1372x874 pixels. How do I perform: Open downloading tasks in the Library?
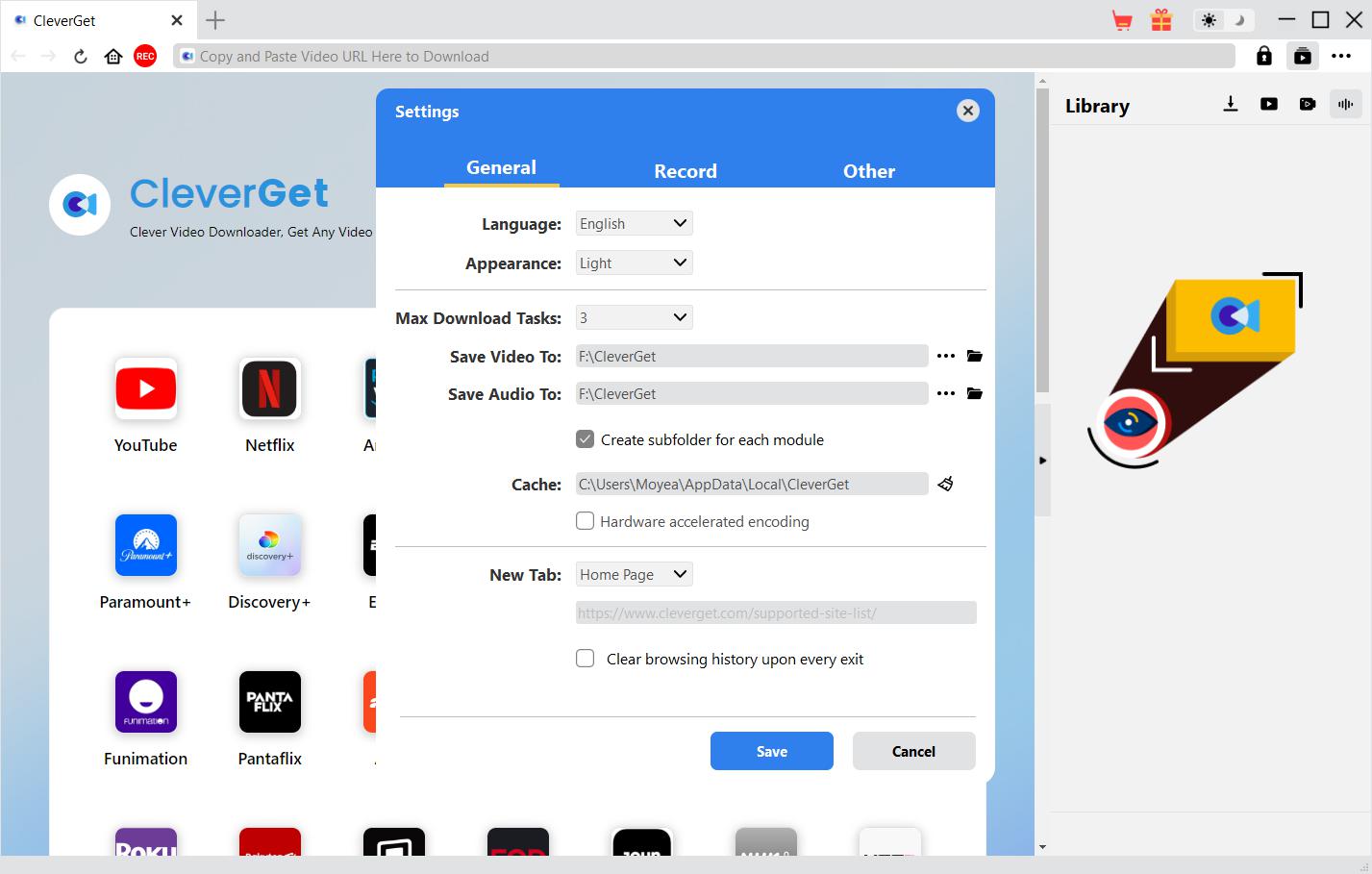(x=1231, y=104)
